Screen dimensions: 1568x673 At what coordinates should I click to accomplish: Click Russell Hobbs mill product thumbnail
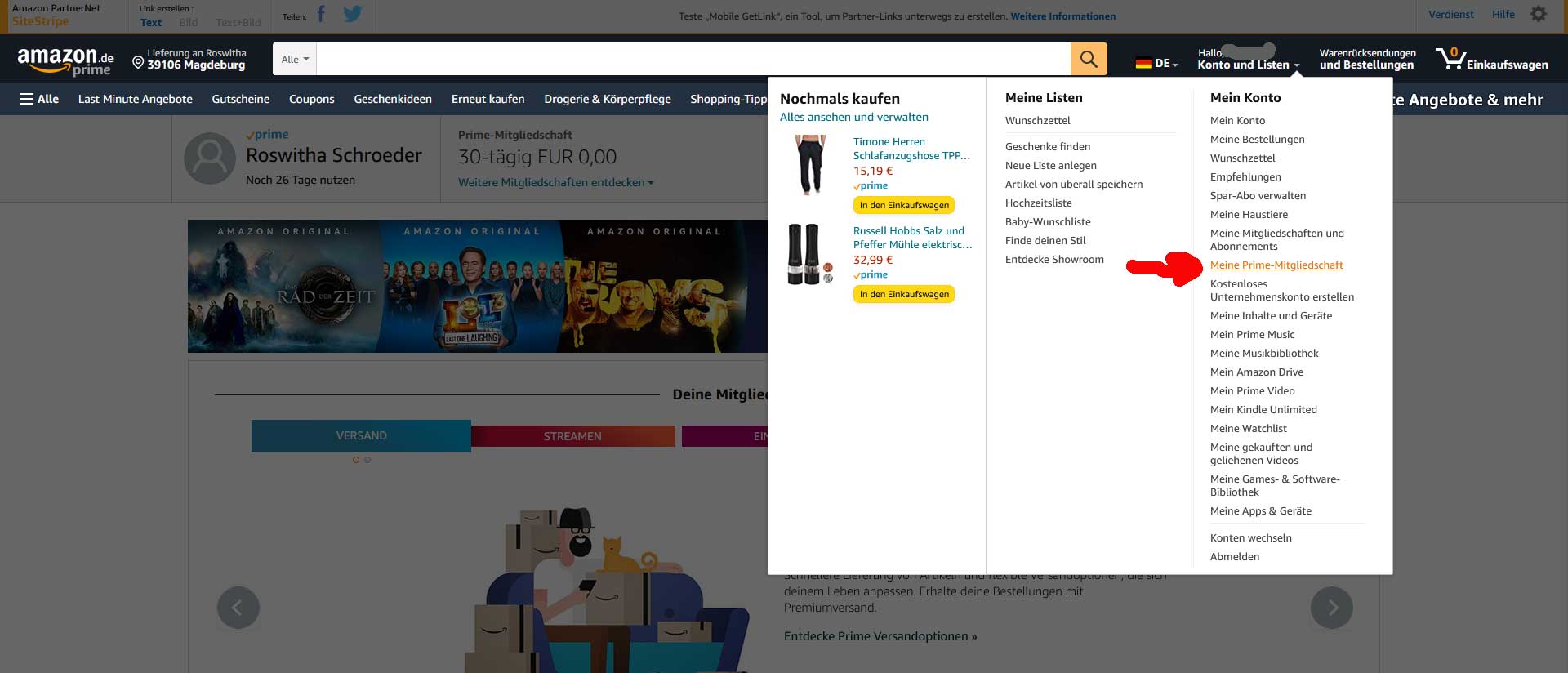[x=810, y=254]
